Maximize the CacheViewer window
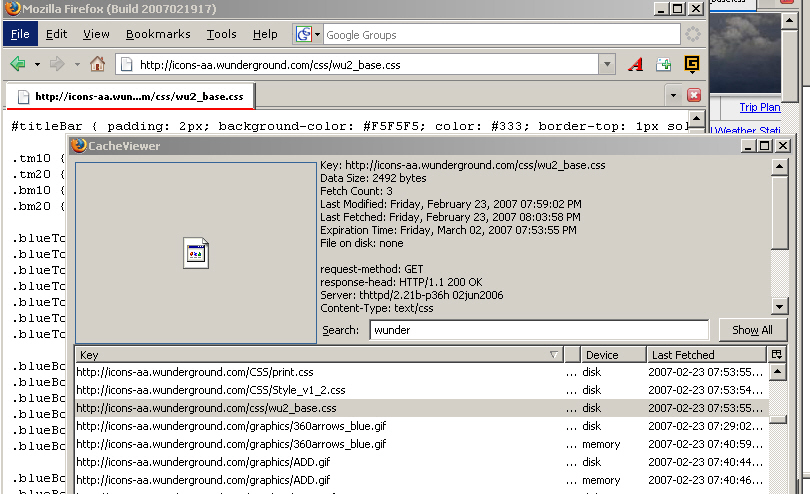 coord(765,146)
